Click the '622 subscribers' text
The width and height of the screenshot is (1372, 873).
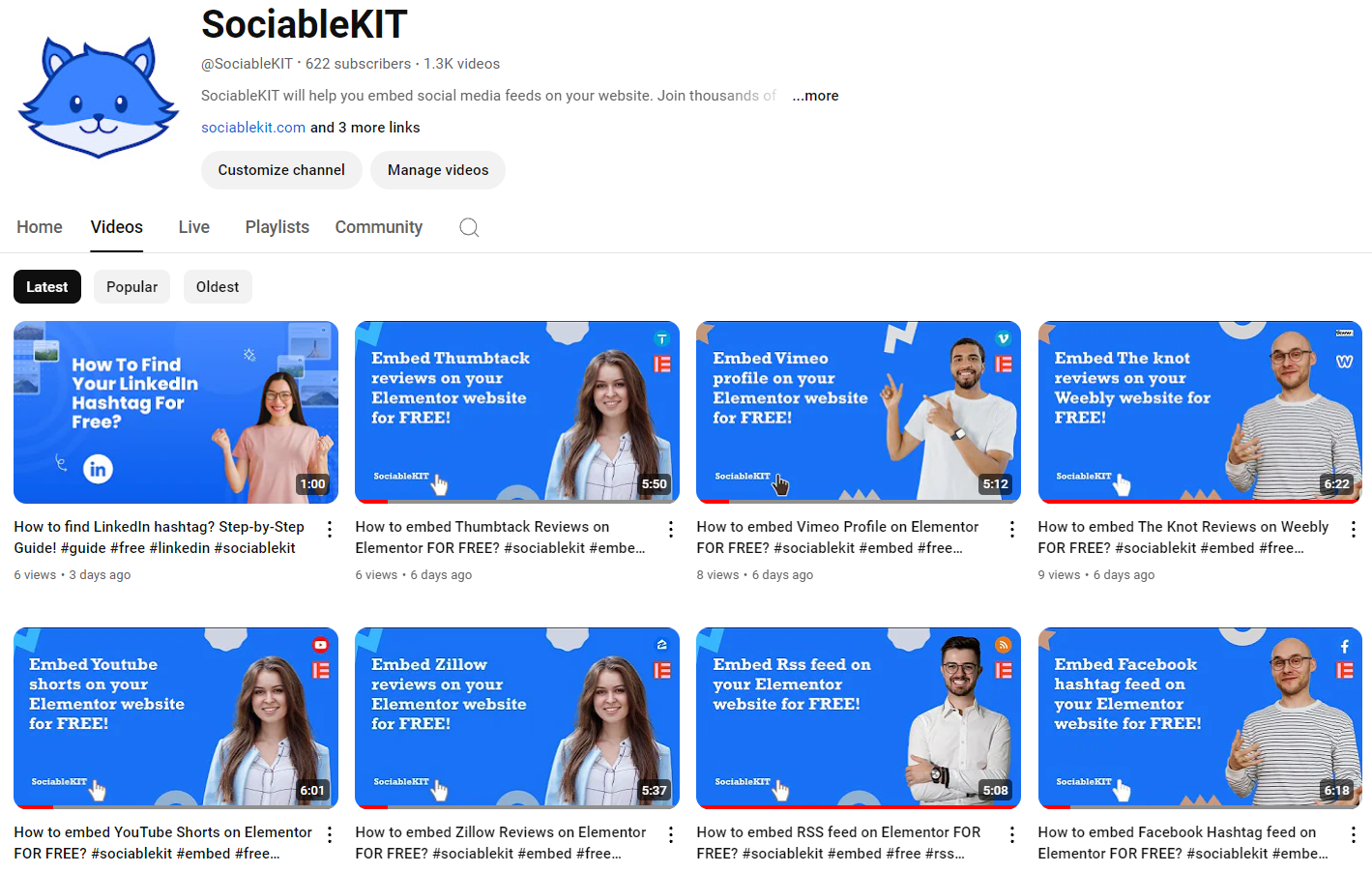coord(358,64)
